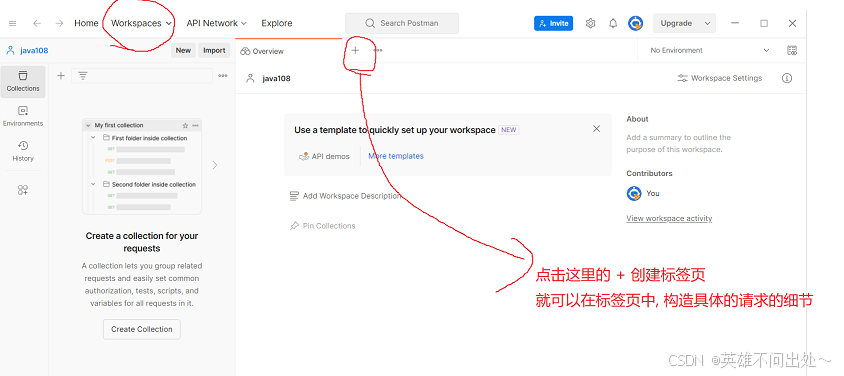The image size is (844, 376).
Task: Create new collection with sidebar plus icon
Action: 61,76
